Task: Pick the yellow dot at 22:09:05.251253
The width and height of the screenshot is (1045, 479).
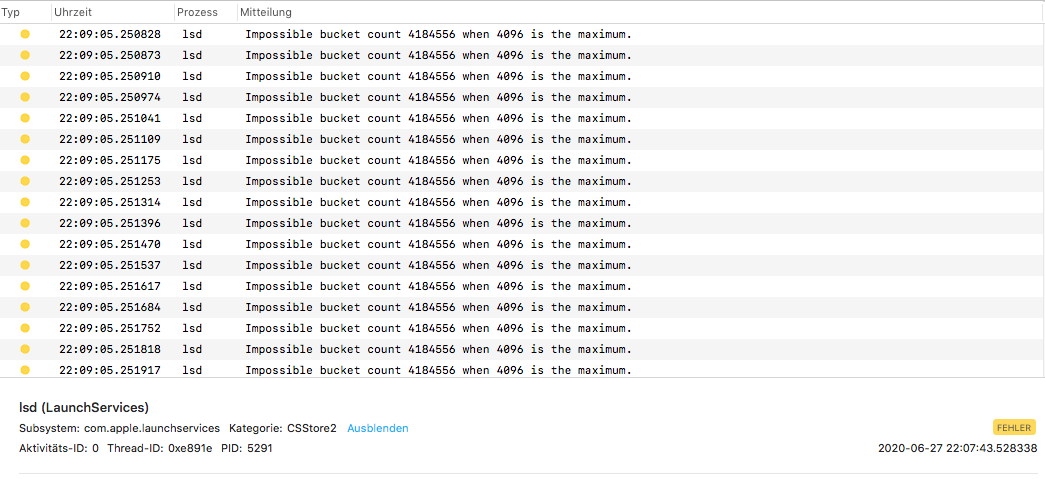Action: pyautogui.click(x=25, y=181)
